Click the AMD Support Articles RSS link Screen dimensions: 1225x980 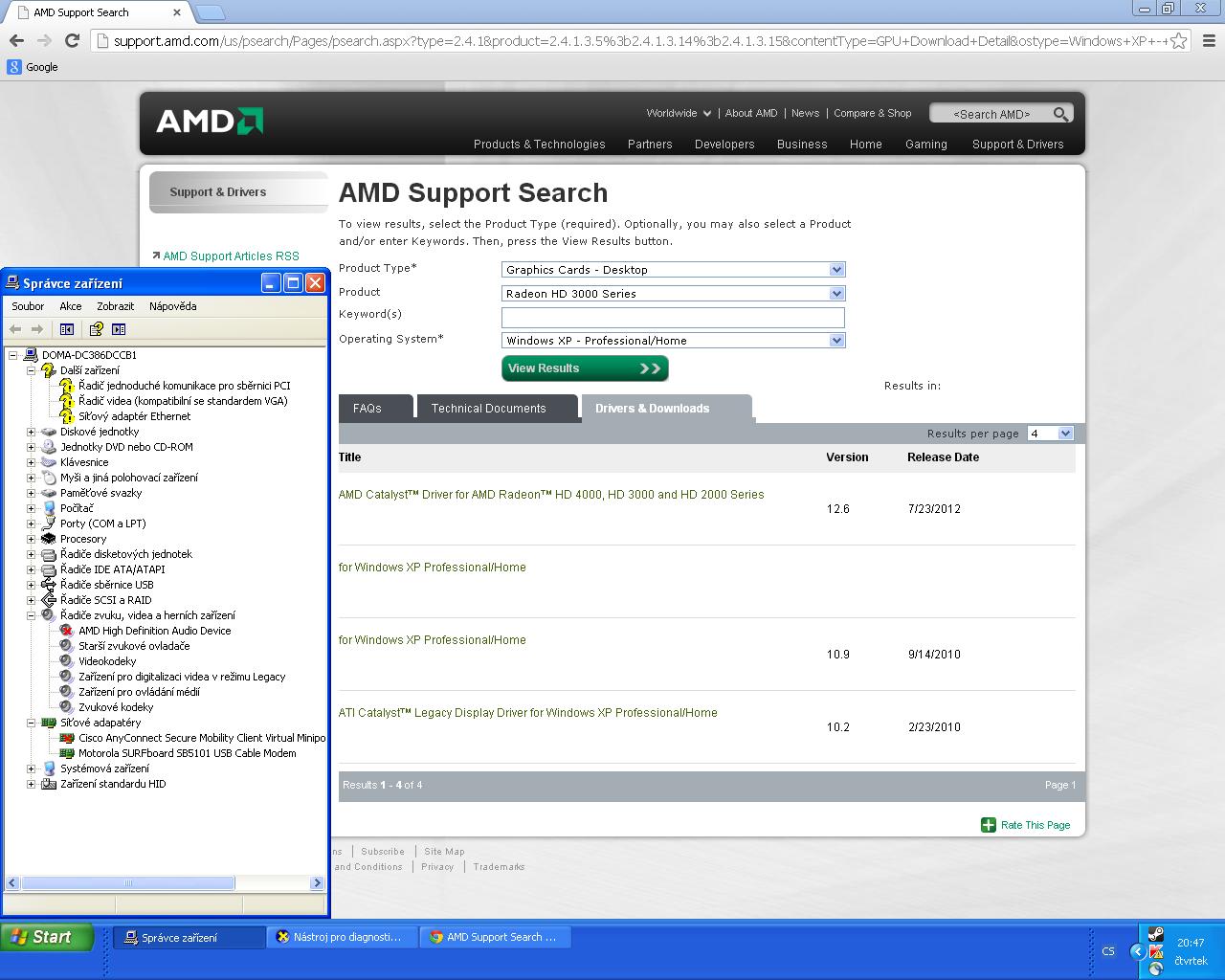(231, 256)
